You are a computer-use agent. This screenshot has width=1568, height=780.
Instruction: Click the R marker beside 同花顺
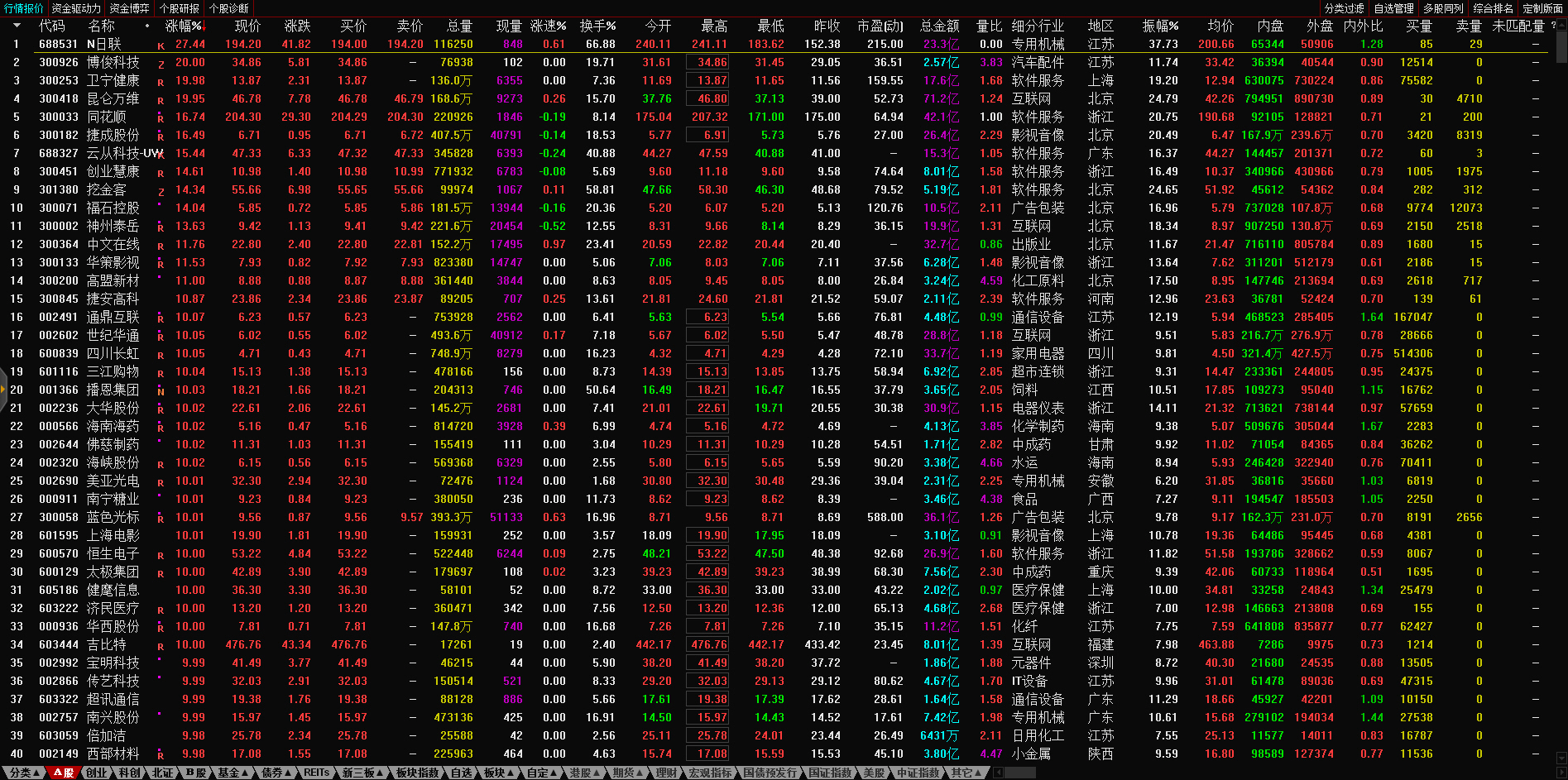[161, 118]
